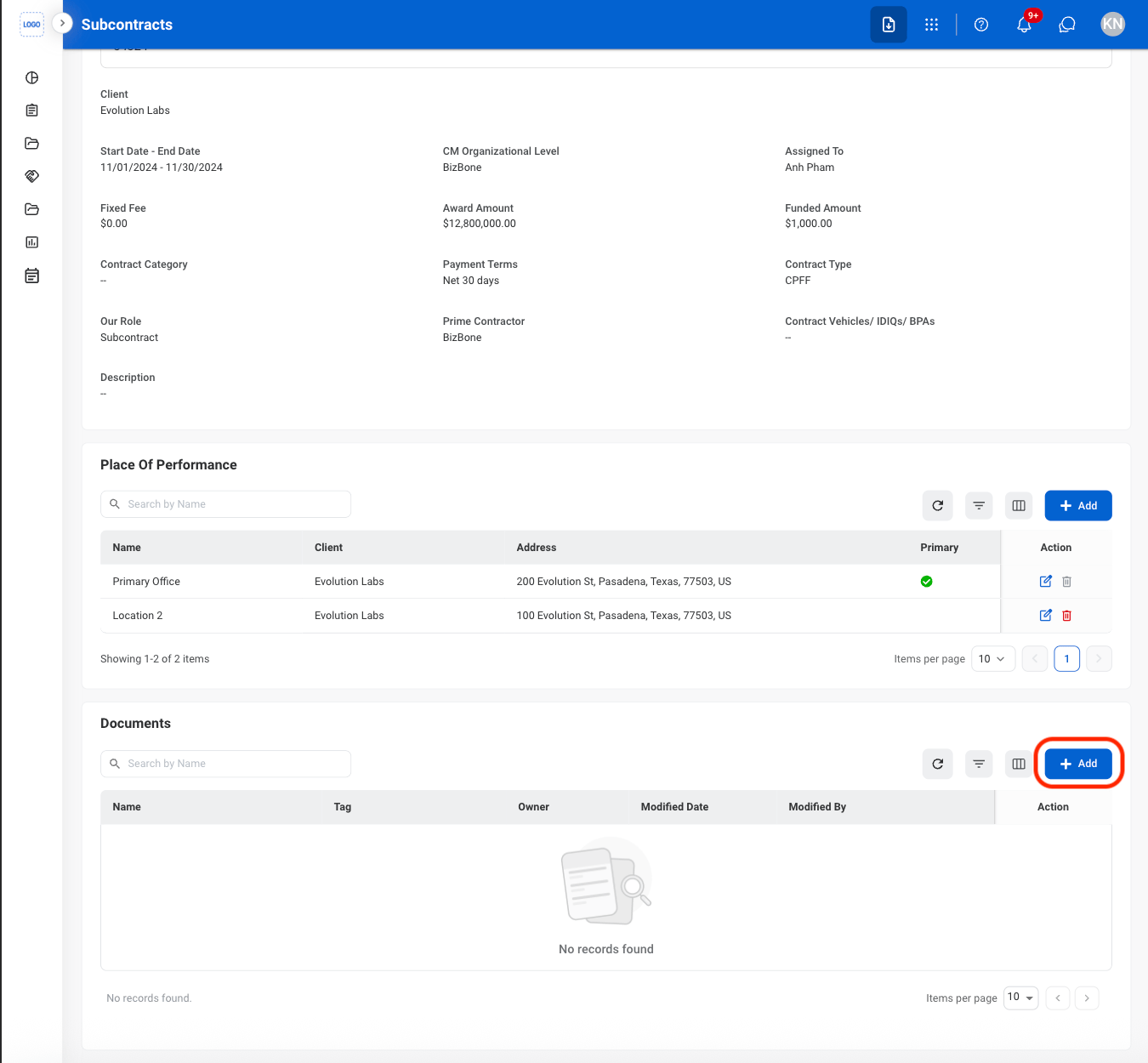This screenshot has height=1063, width=1148.
Task: Open Place Of Performance items per page dropdown
Action: (993, 659)
